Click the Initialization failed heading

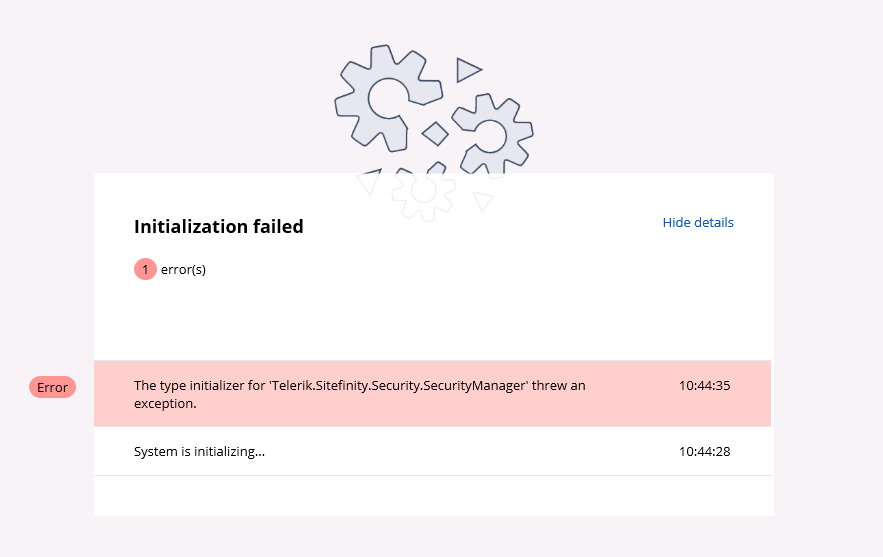point(218,226)
